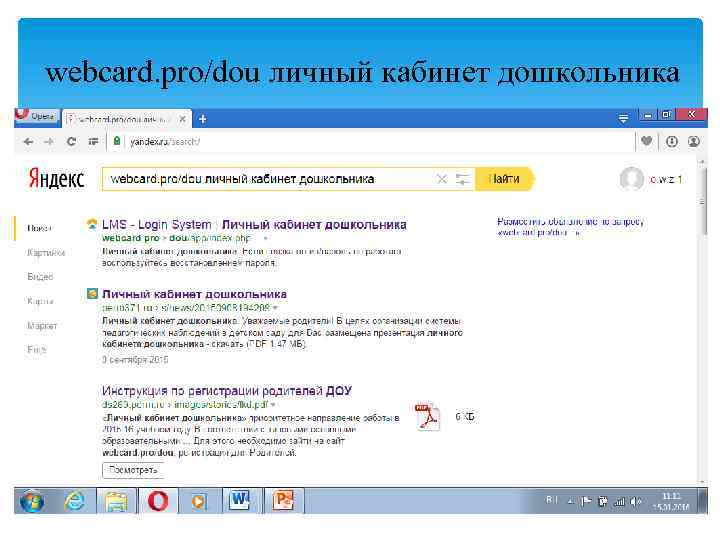This screenshot has width=720, height=540.
Task: Add page to bookmarks with heart icon
Action: 647,141
